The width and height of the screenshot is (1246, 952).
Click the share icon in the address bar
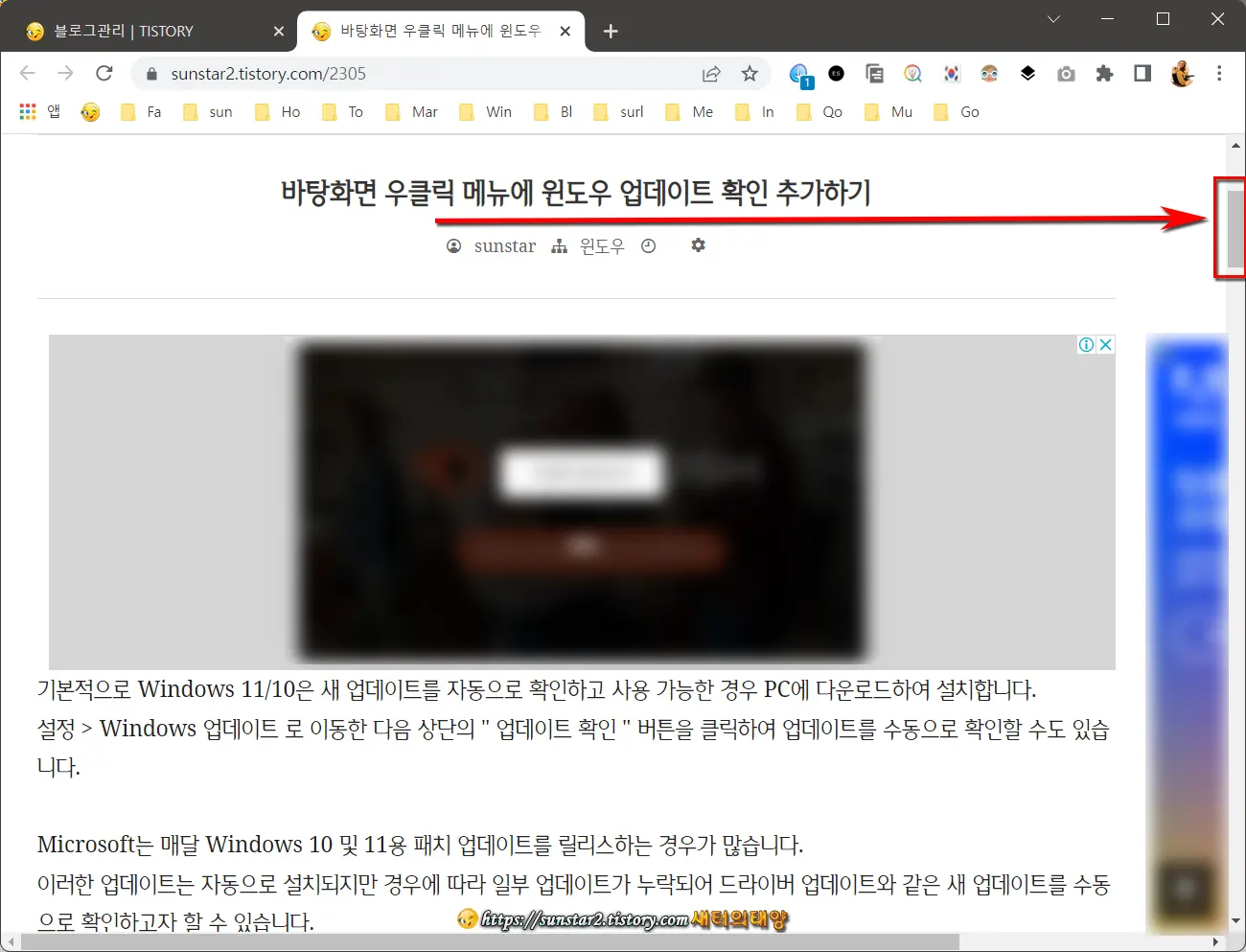tap(711, 73)
